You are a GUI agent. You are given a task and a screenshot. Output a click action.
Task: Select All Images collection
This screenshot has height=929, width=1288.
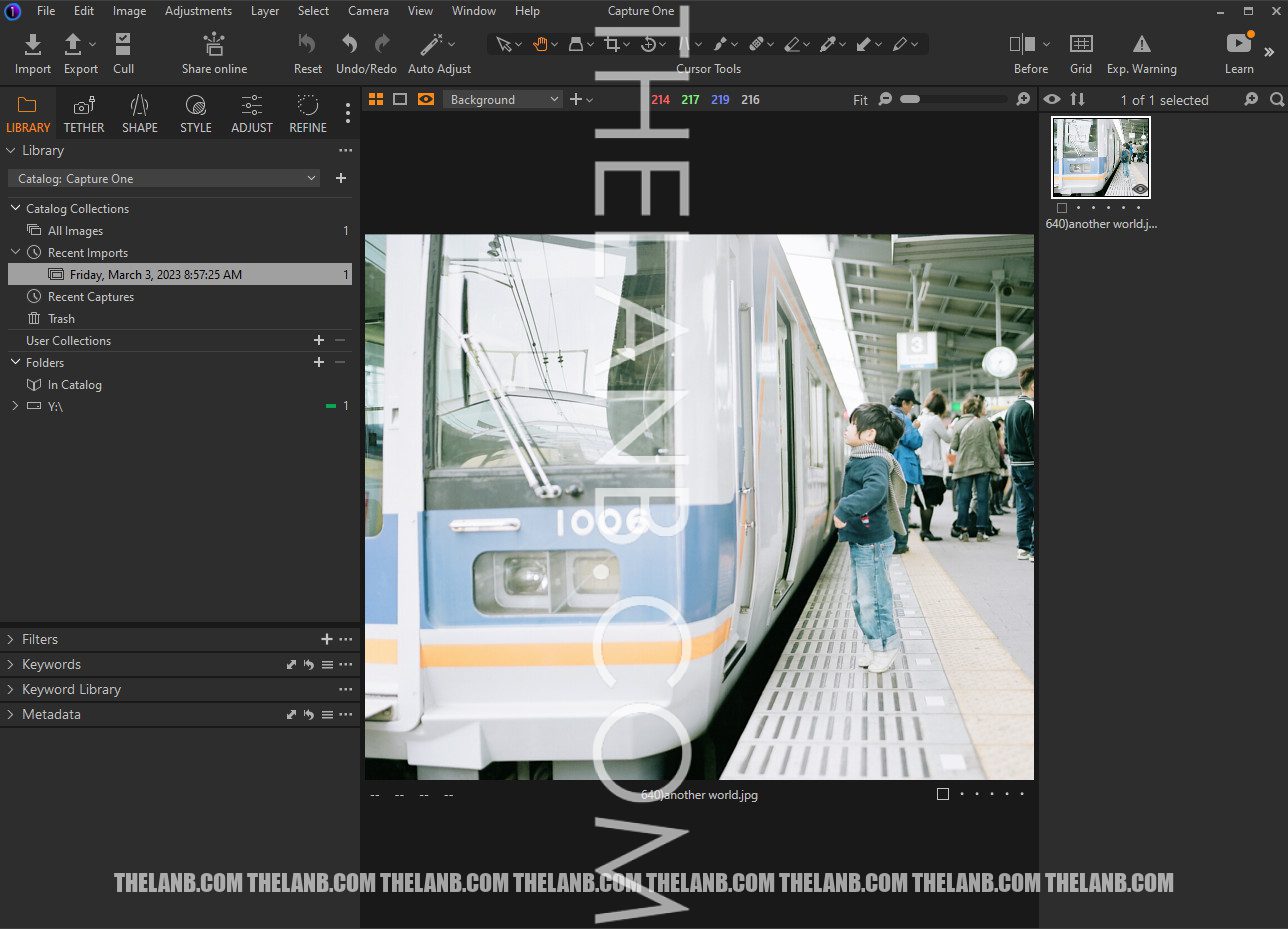[x=75, y=231]
